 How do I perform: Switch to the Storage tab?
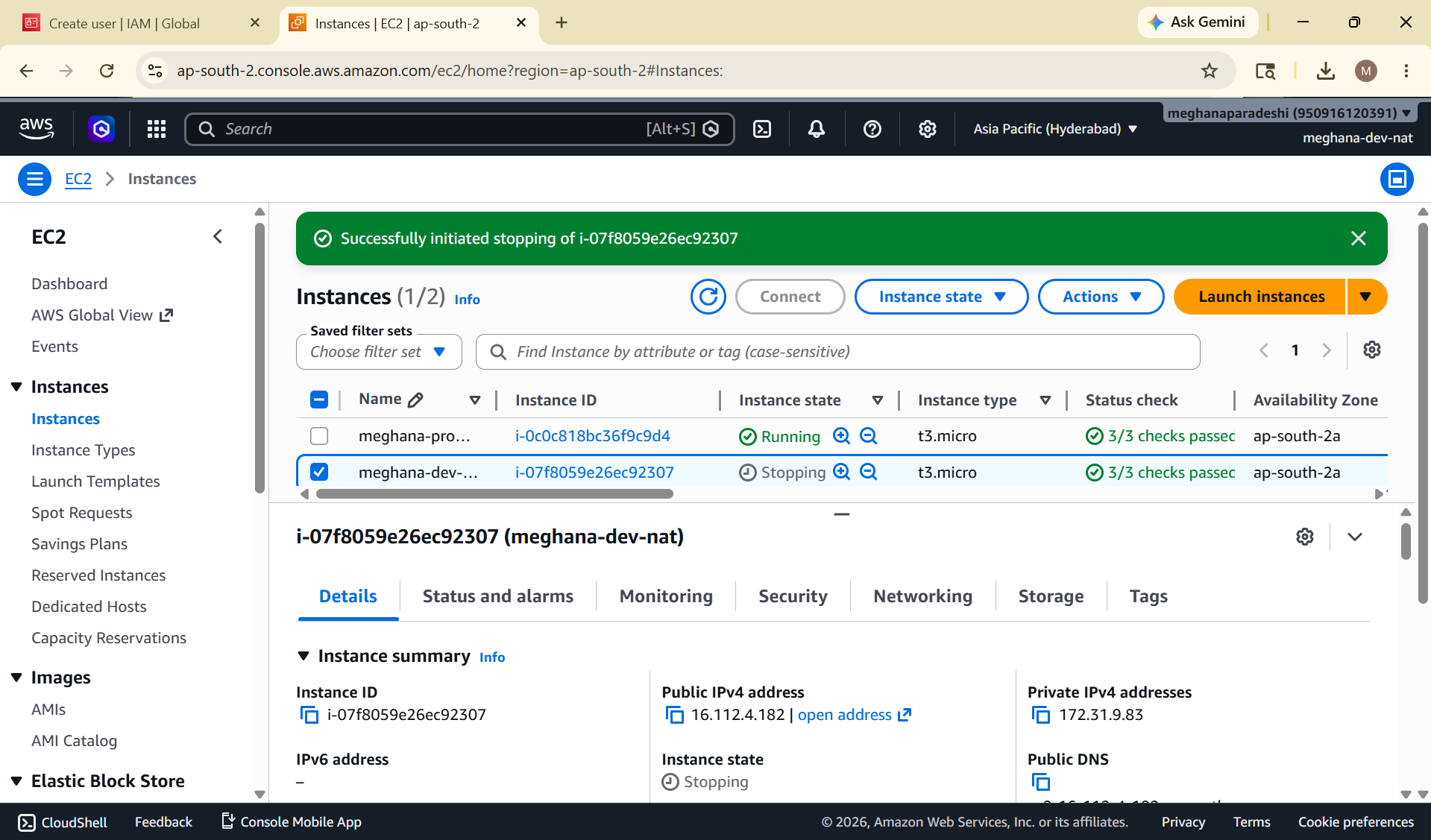click(1051, 596)
